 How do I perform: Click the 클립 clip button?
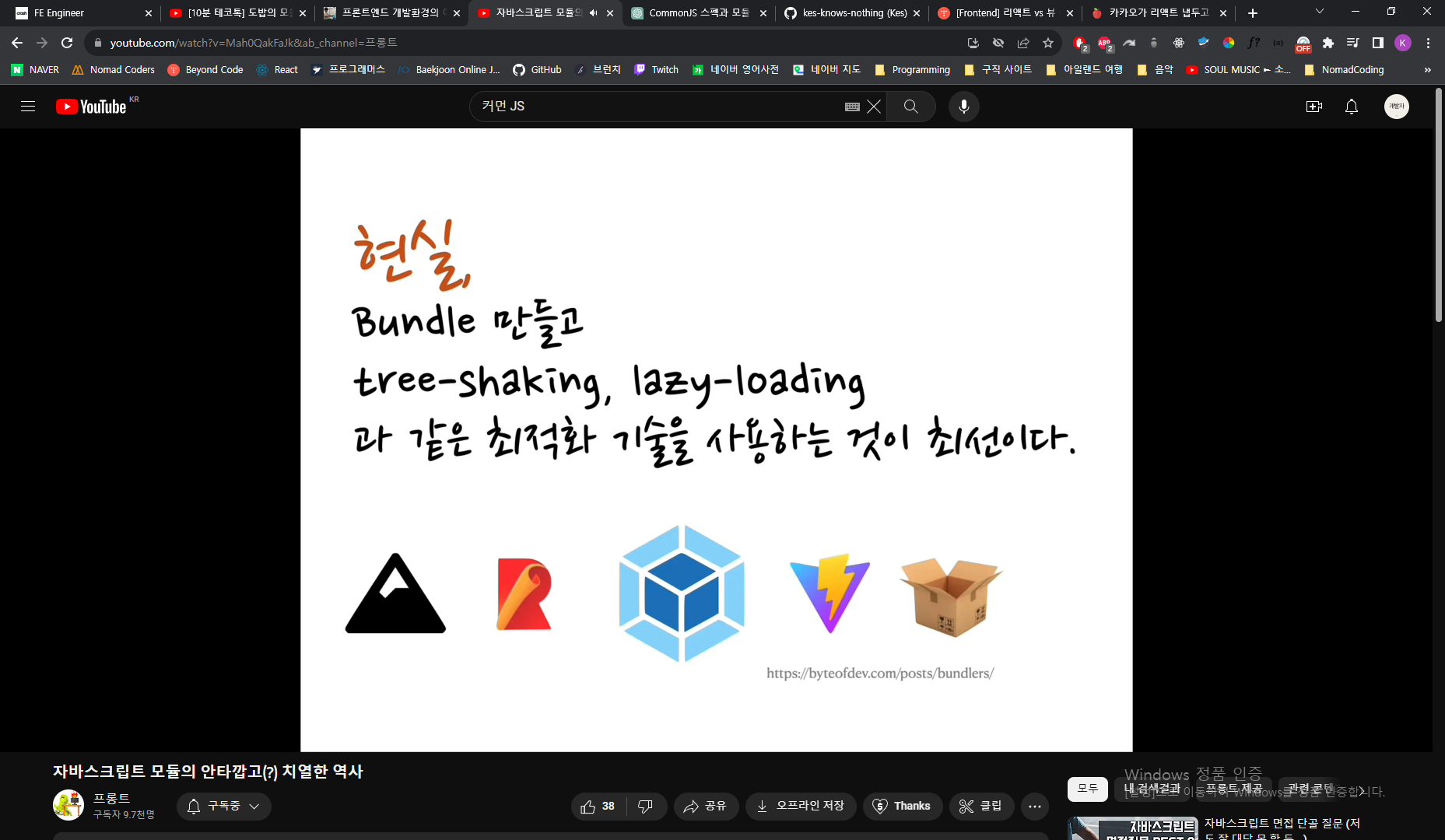point(981,807)
